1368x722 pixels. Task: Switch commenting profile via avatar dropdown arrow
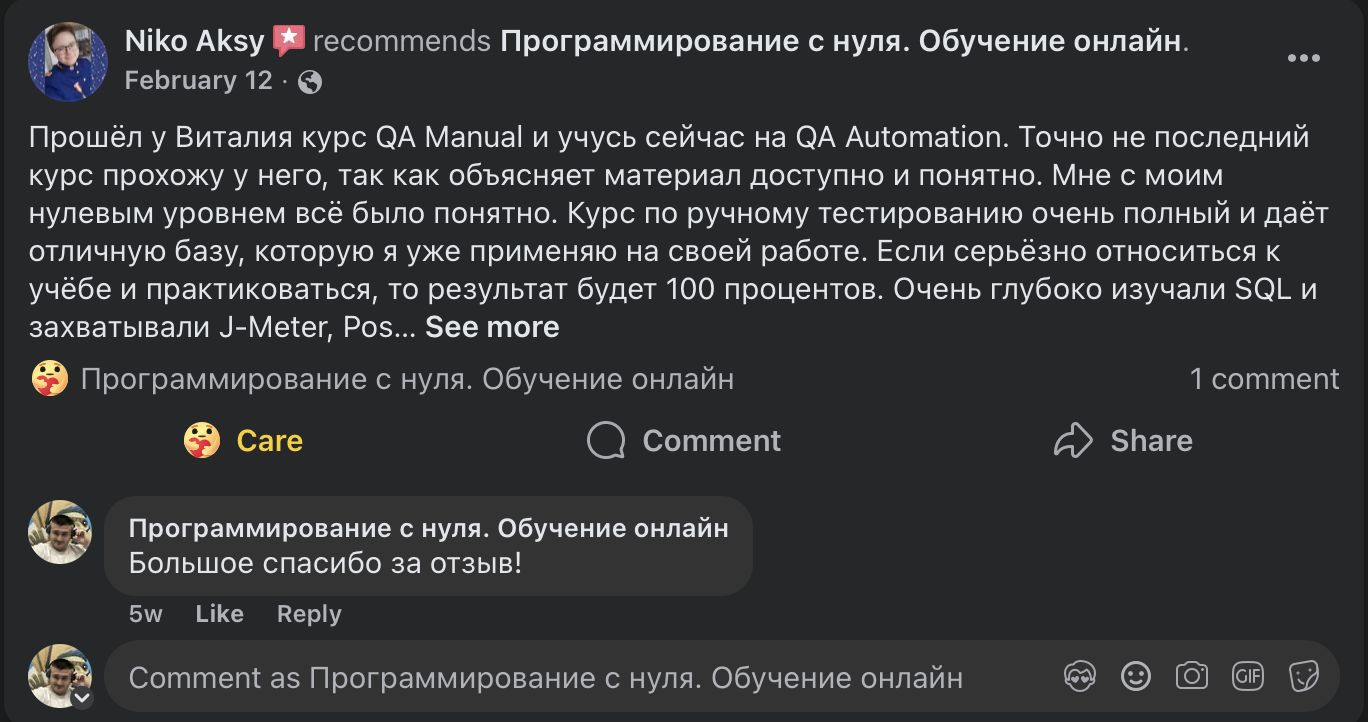pos(81,697)
